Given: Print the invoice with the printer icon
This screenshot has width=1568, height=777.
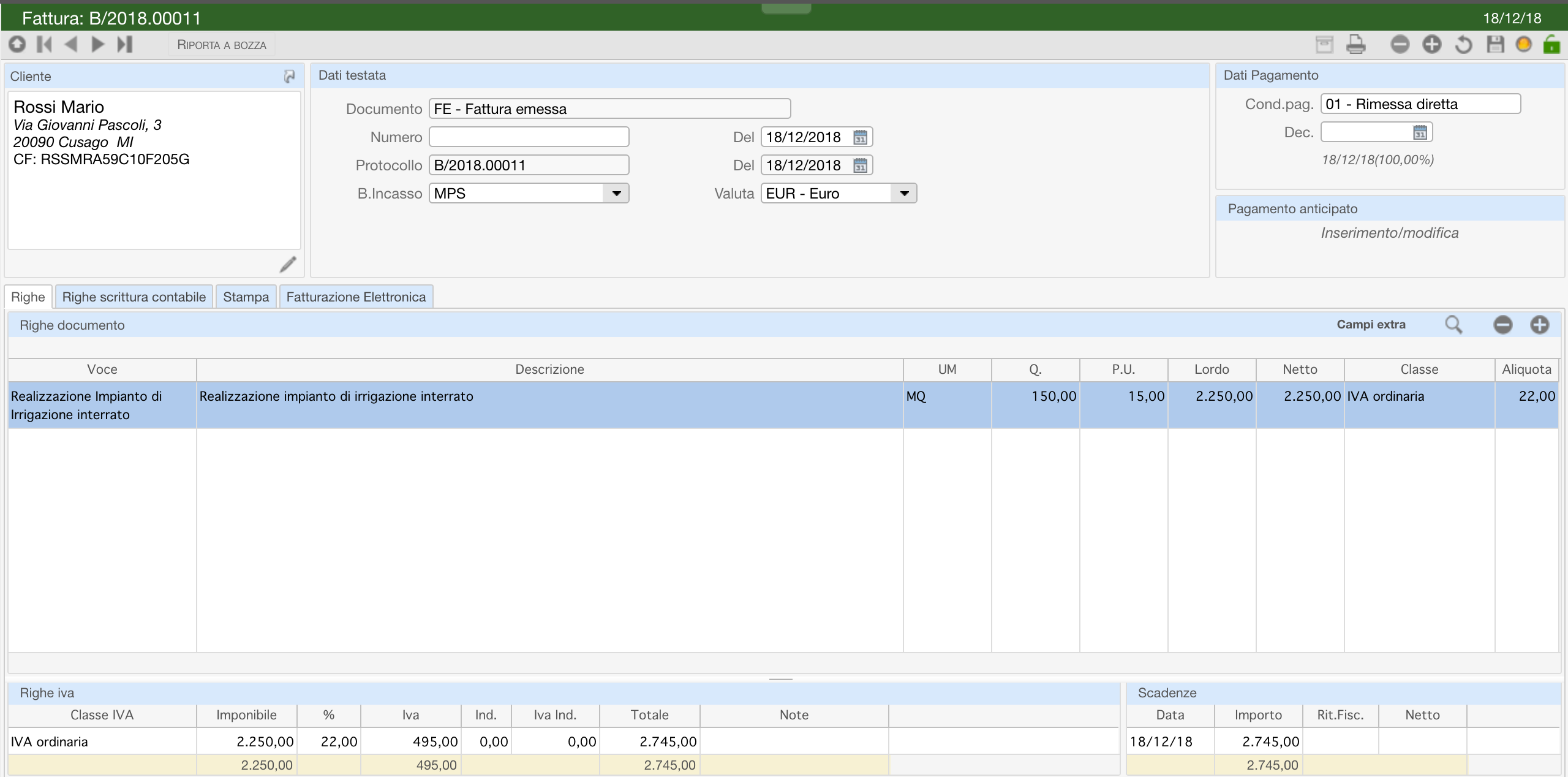Looking at the screenshot, I should pos(1356,45).
